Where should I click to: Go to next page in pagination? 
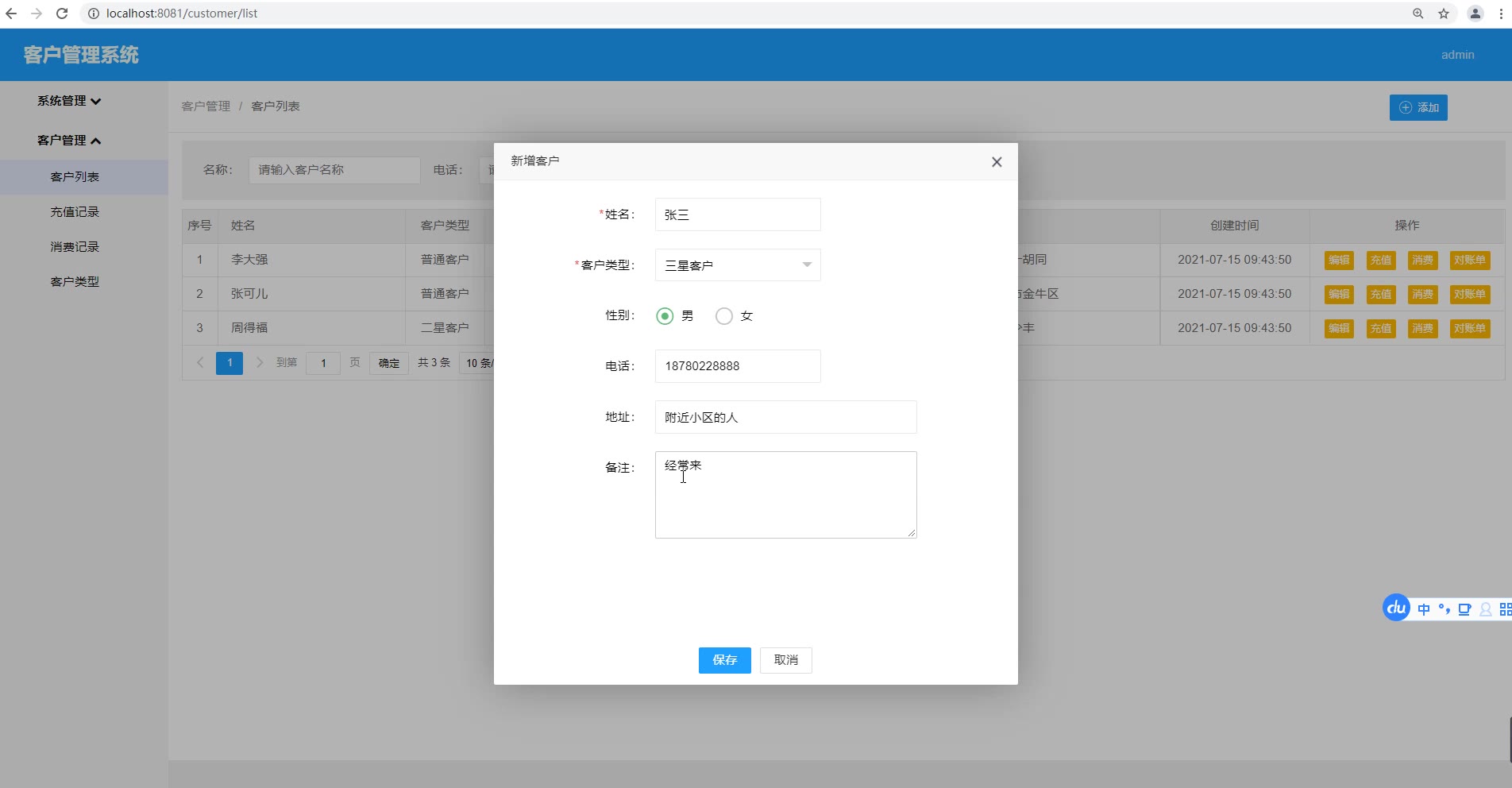click(x=259, y=363)
